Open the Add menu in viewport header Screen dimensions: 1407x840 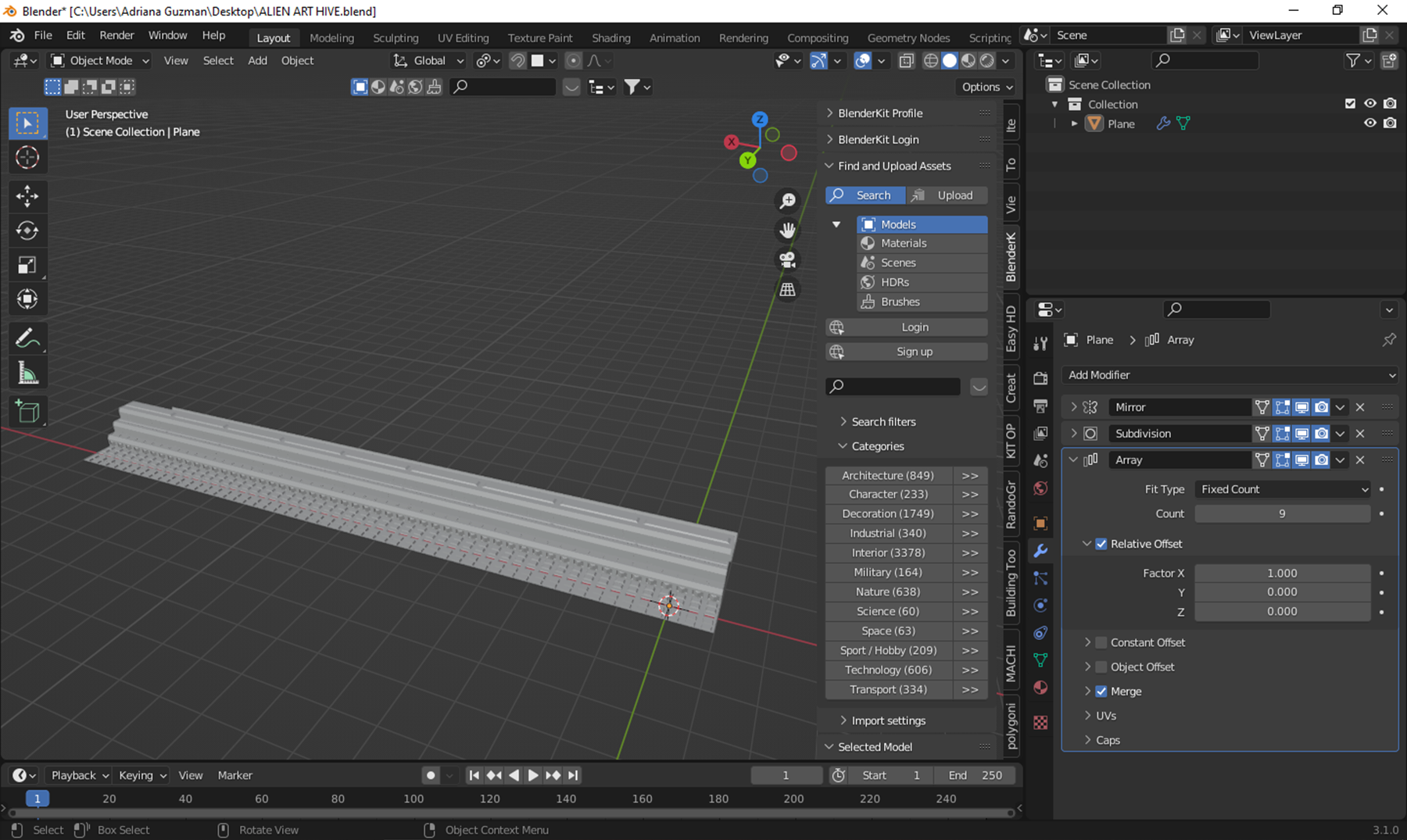coord(257,61)
